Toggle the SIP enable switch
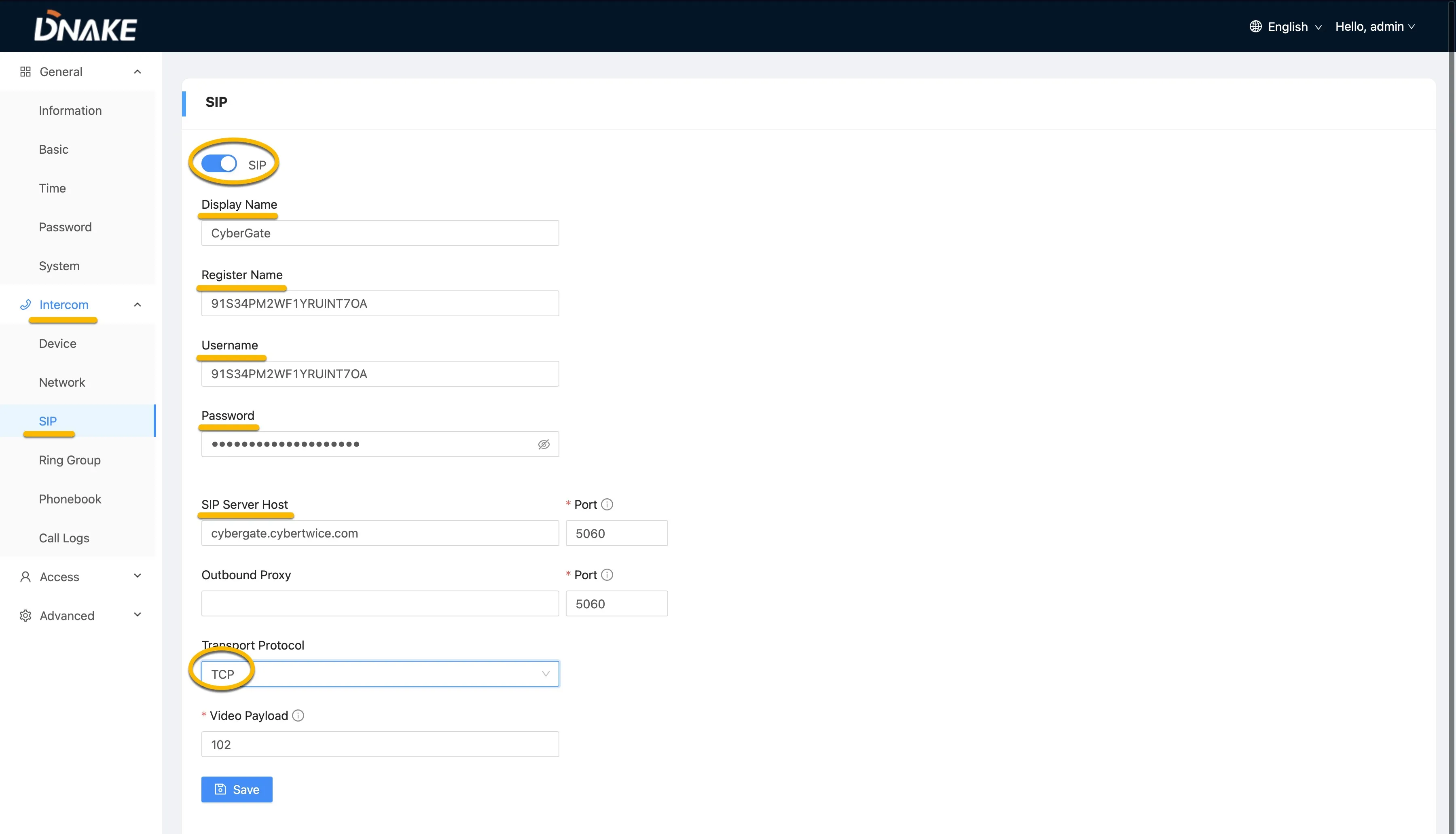This screenshot has width=1456, height=834. 219,164
